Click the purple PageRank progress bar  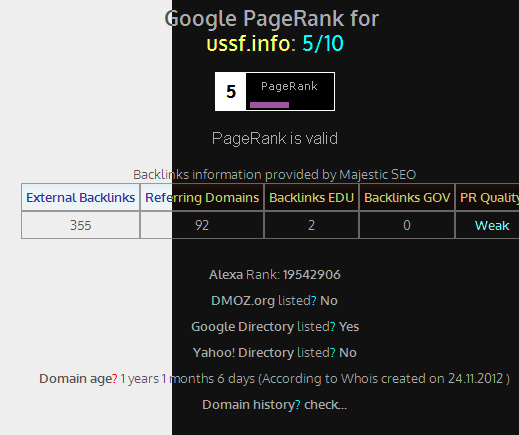click(x=269, y=105)
